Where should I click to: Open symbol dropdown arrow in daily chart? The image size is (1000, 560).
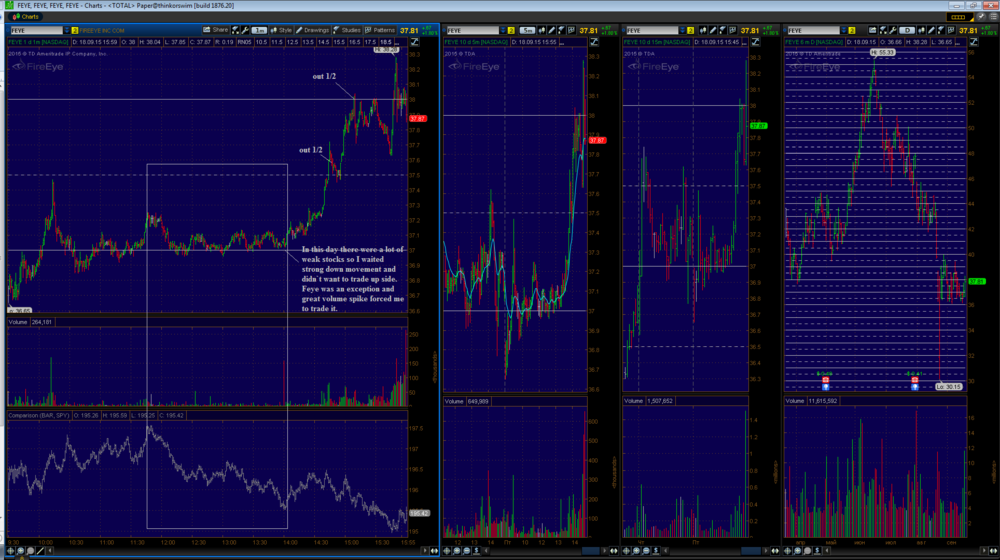pos(844,31)
